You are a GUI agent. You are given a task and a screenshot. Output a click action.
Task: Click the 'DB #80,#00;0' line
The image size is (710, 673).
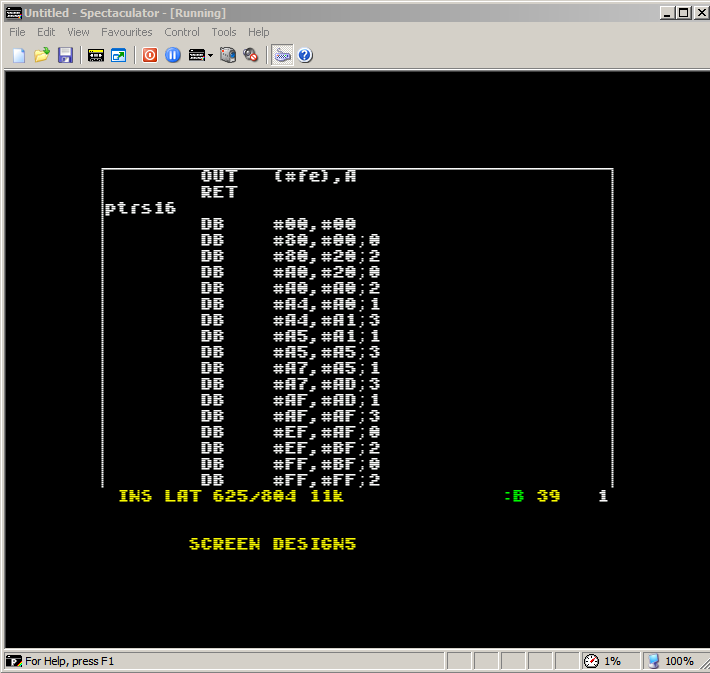(x=290, y=240)
